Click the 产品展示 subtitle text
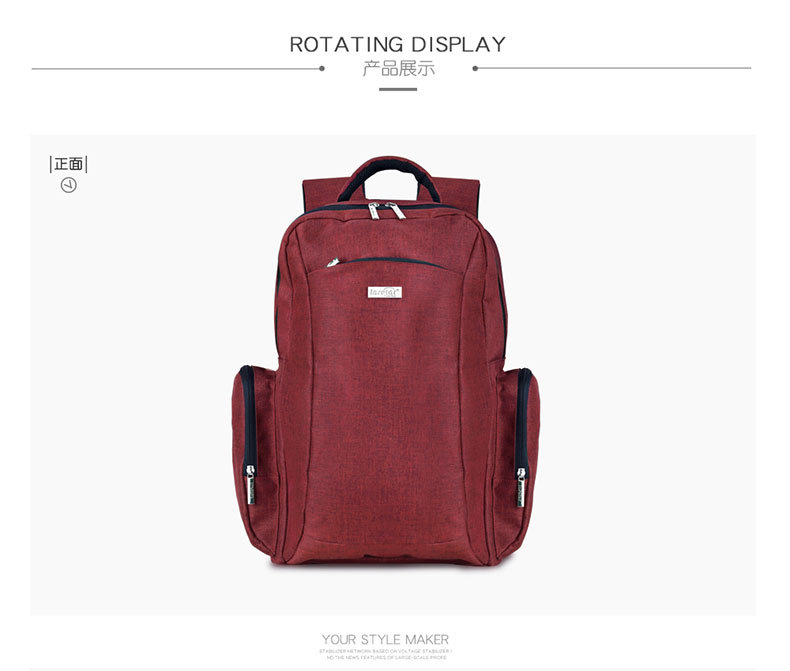This screenshot has width=790, height=671. click(398, 69)
